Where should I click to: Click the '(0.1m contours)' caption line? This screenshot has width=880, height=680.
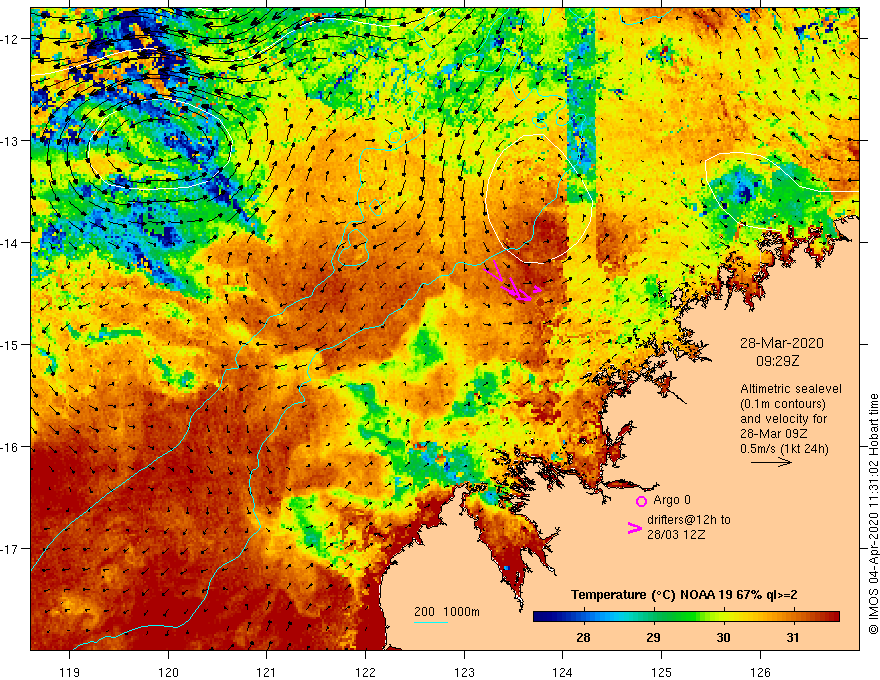tap(783, 404)
